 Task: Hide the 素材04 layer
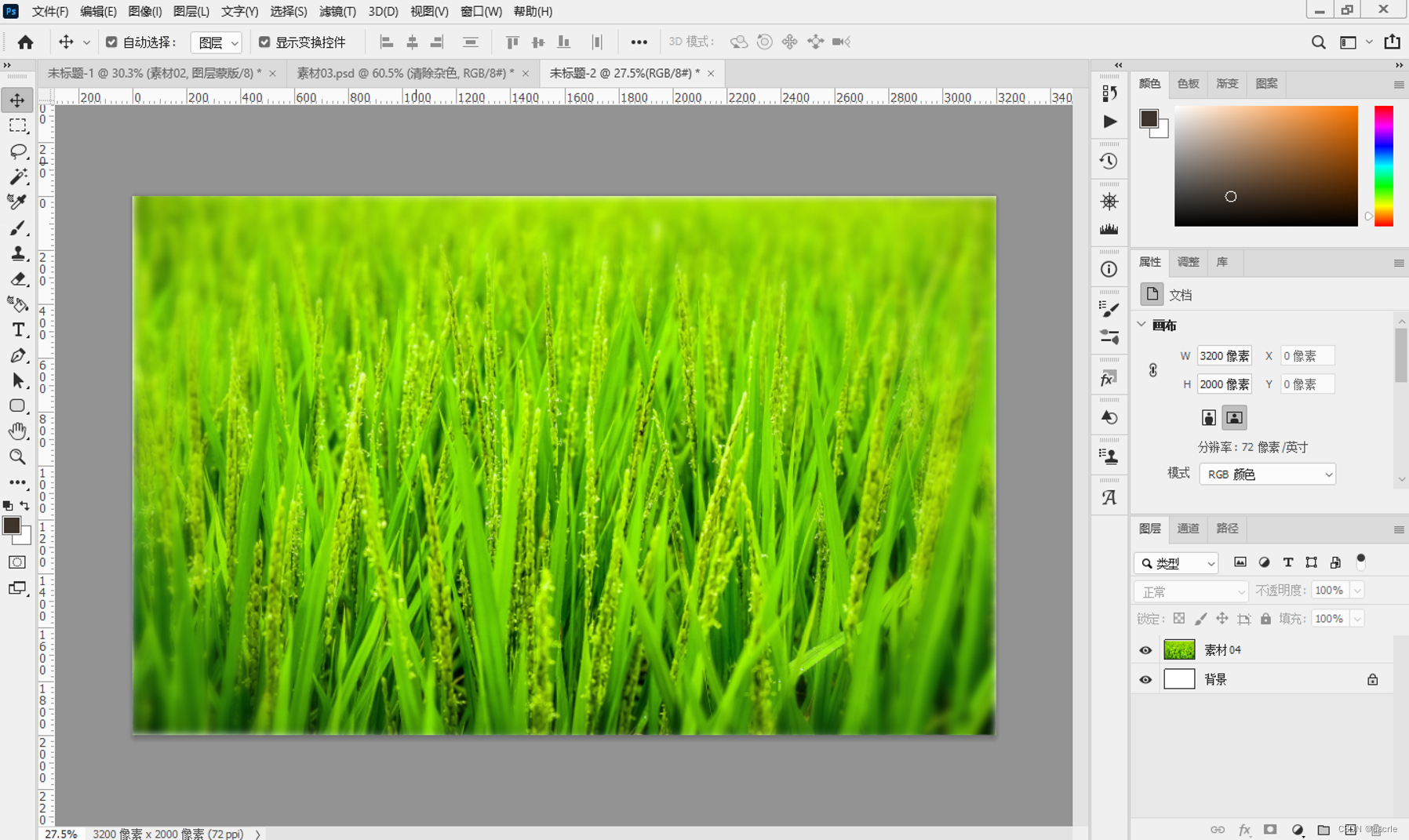pyautogui.click(x=1145, y=650)
